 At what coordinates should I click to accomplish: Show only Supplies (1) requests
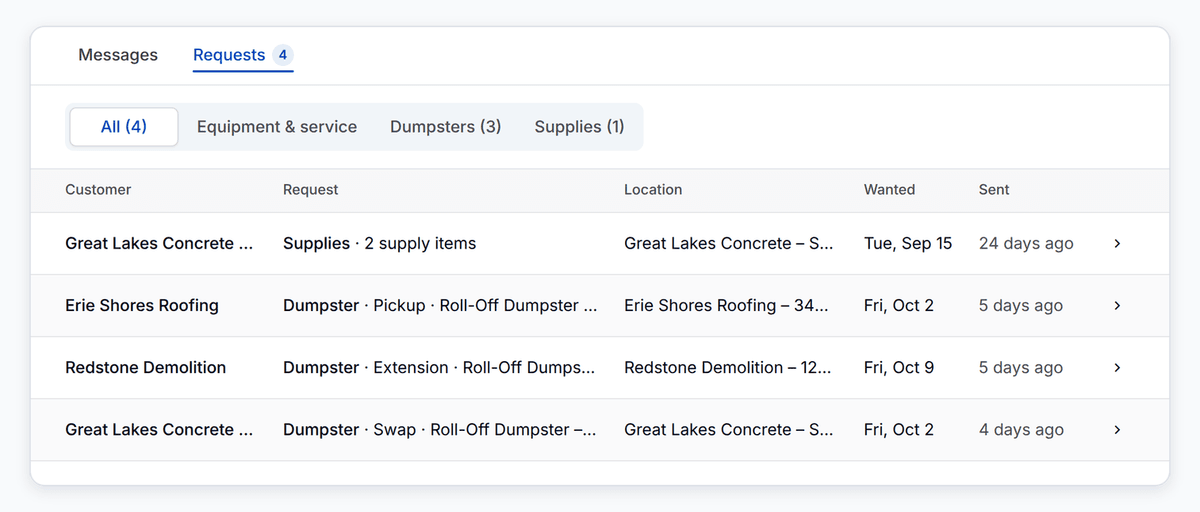point(580,127)
